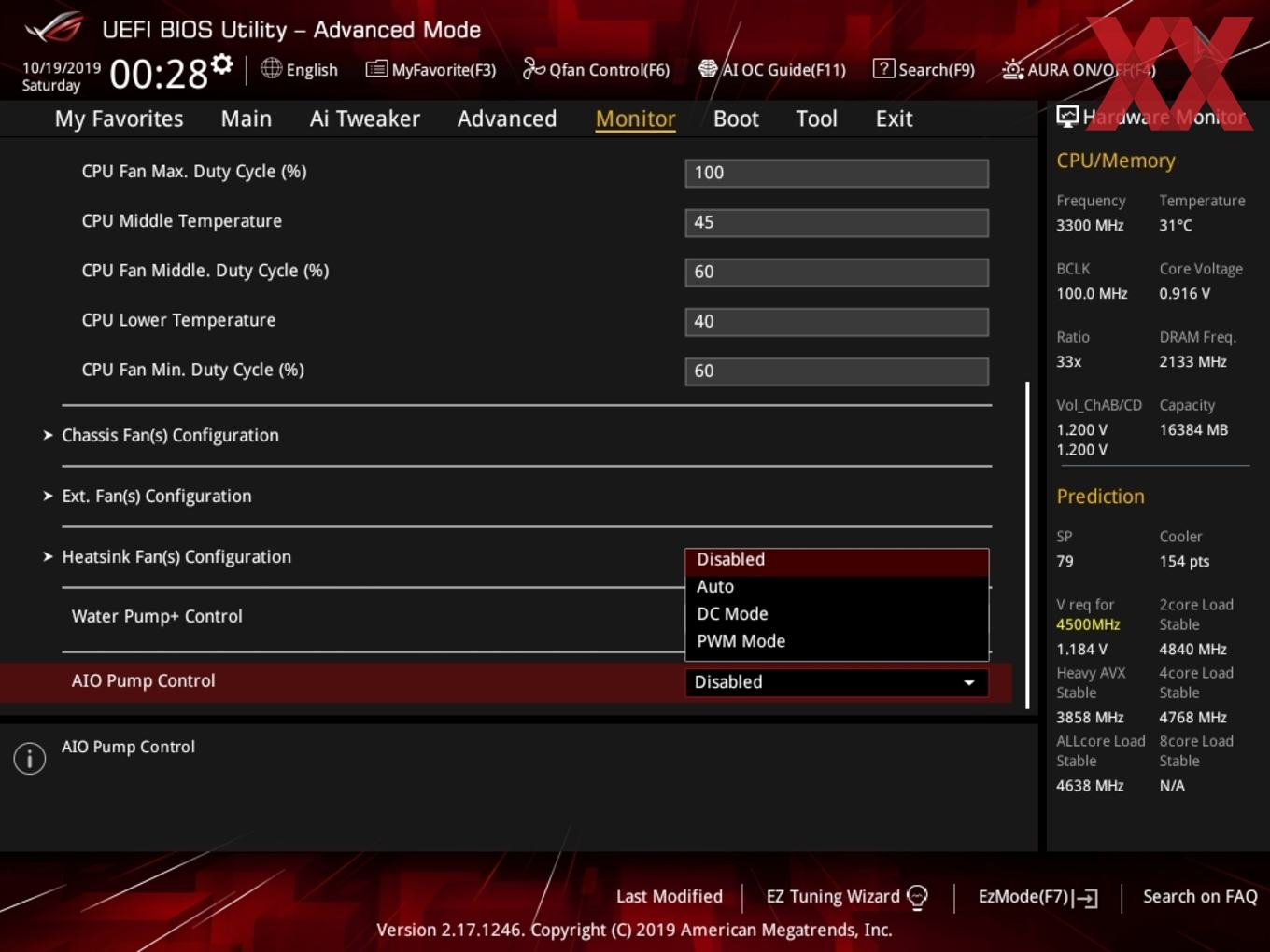Edit CPU Fan Max. Duty Cycle field

(837, 173)
